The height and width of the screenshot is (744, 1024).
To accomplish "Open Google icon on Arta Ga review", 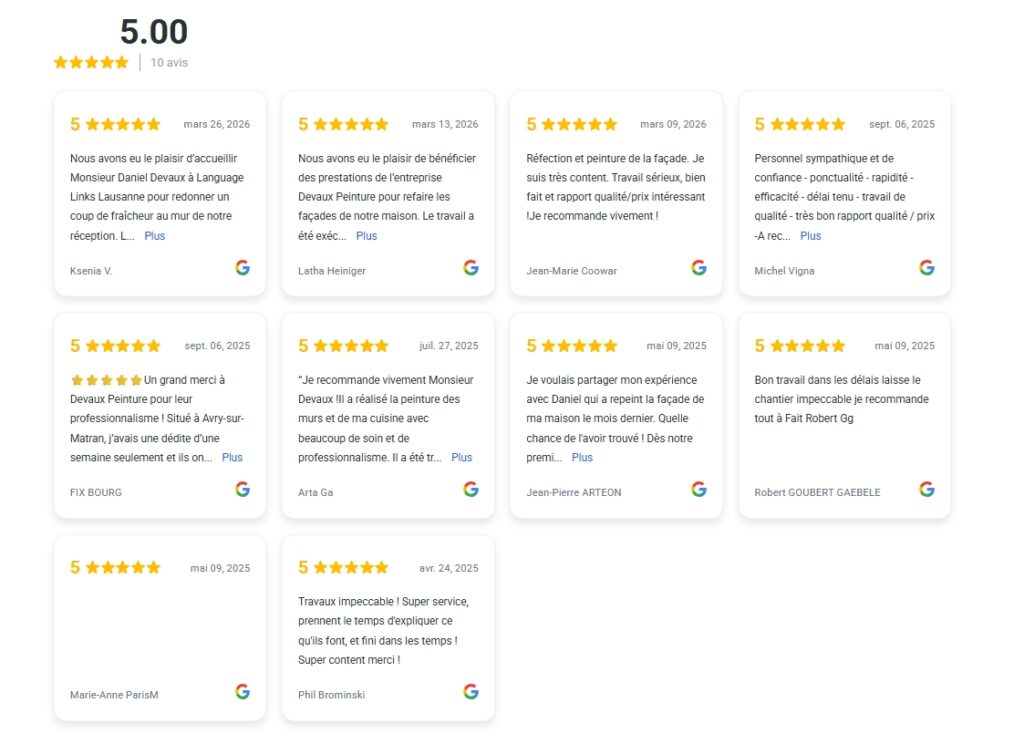I will [471, 489].
